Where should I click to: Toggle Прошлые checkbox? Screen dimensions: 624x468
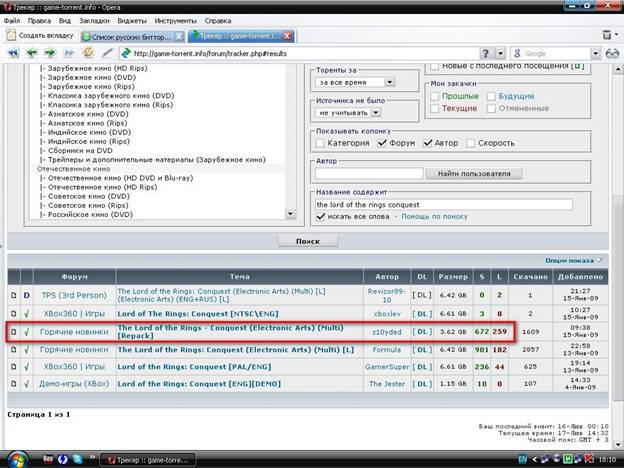tap(435, 96)
